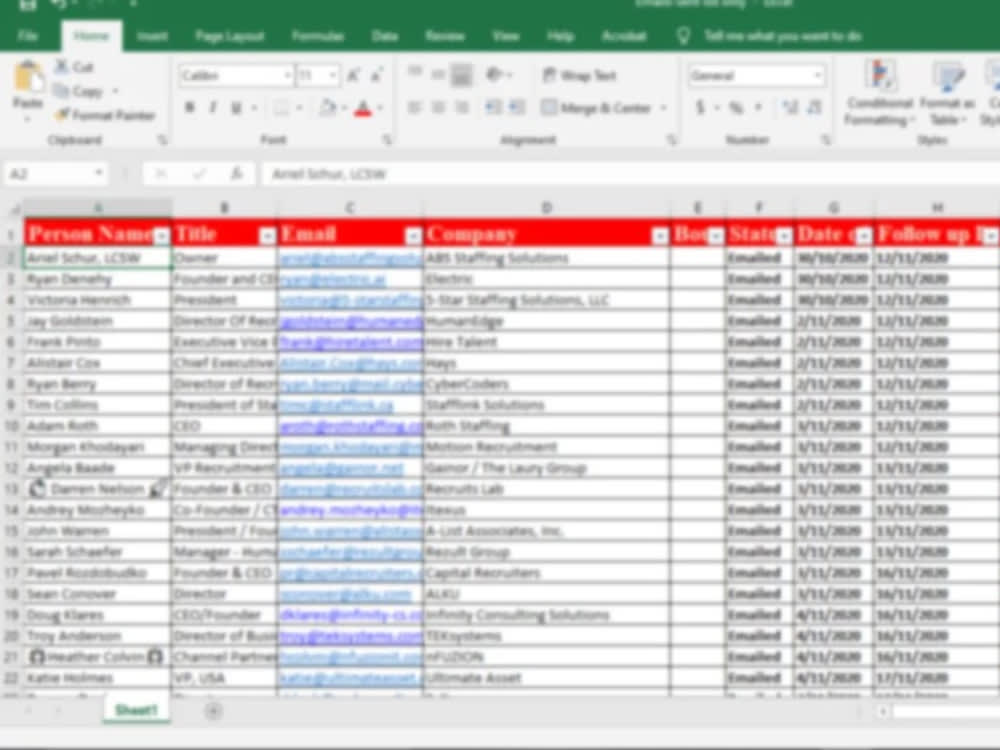Click Increase Decimal icon
Viewport: 1000px width, 750px height.
790,107
